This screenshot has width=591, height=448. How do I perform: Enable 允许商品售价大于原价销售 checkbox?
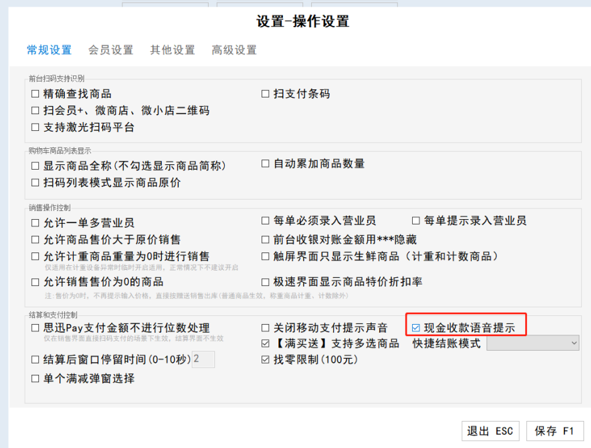click(x=35, y=240)
